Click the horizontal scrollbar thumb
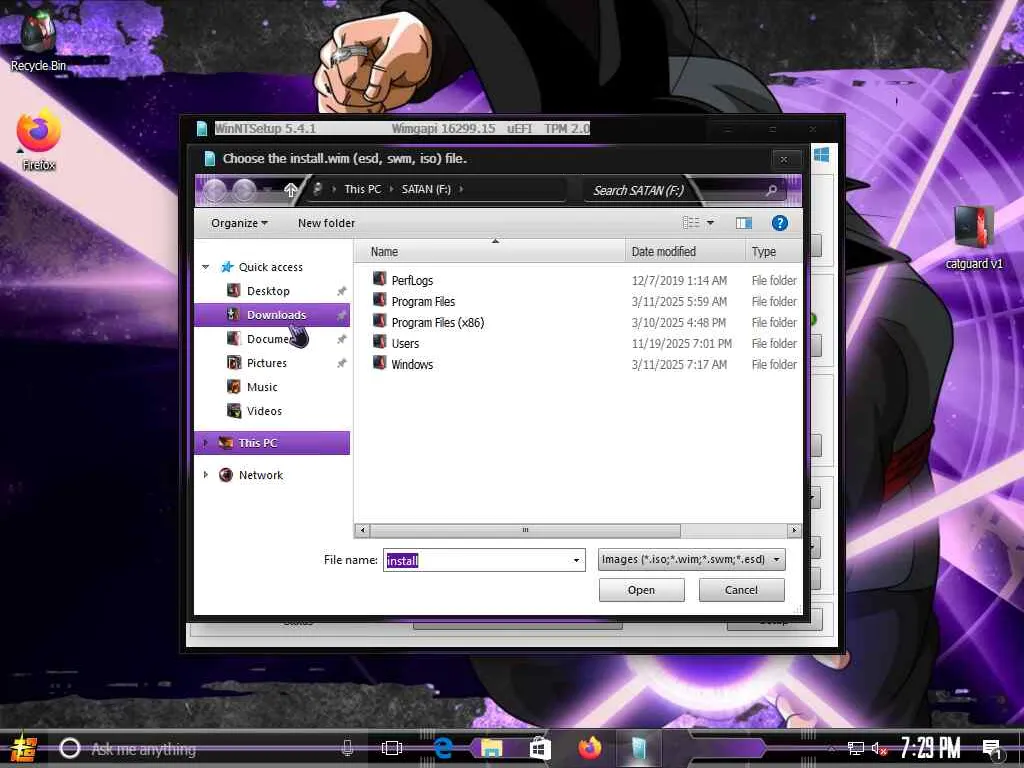Viewport: 1024px width, 768px height. pyautogui.click(x=525, y=530)
